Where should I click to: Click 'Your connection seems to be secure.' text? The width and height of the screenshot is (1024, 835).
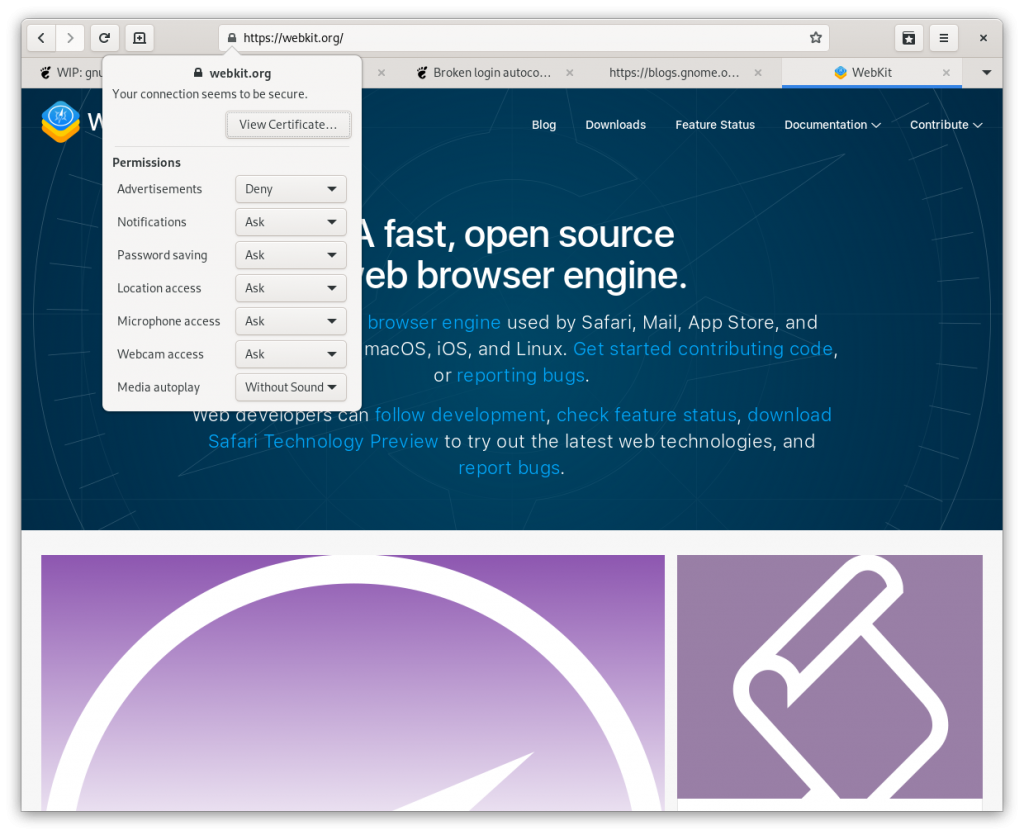(x=210, y=94)
